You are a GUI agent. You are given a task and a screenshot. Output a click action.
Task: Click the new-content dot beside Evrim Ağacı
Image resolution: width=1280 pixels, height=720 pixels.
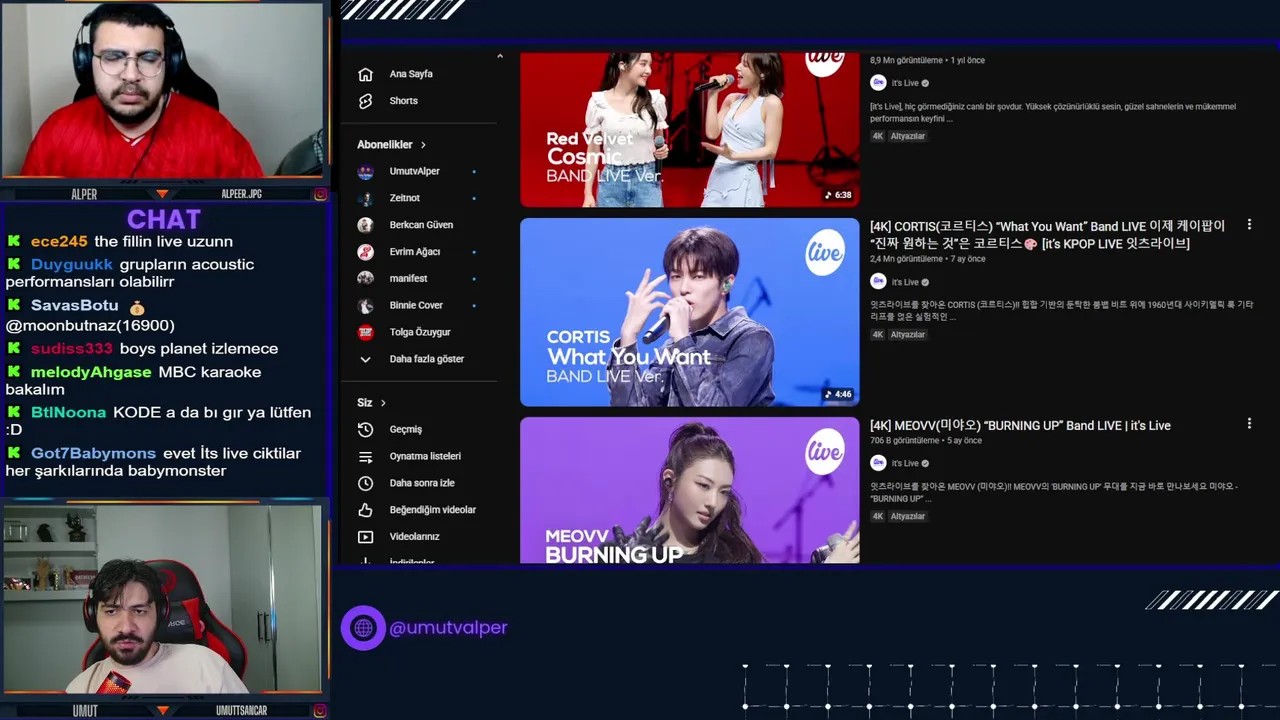474,252
